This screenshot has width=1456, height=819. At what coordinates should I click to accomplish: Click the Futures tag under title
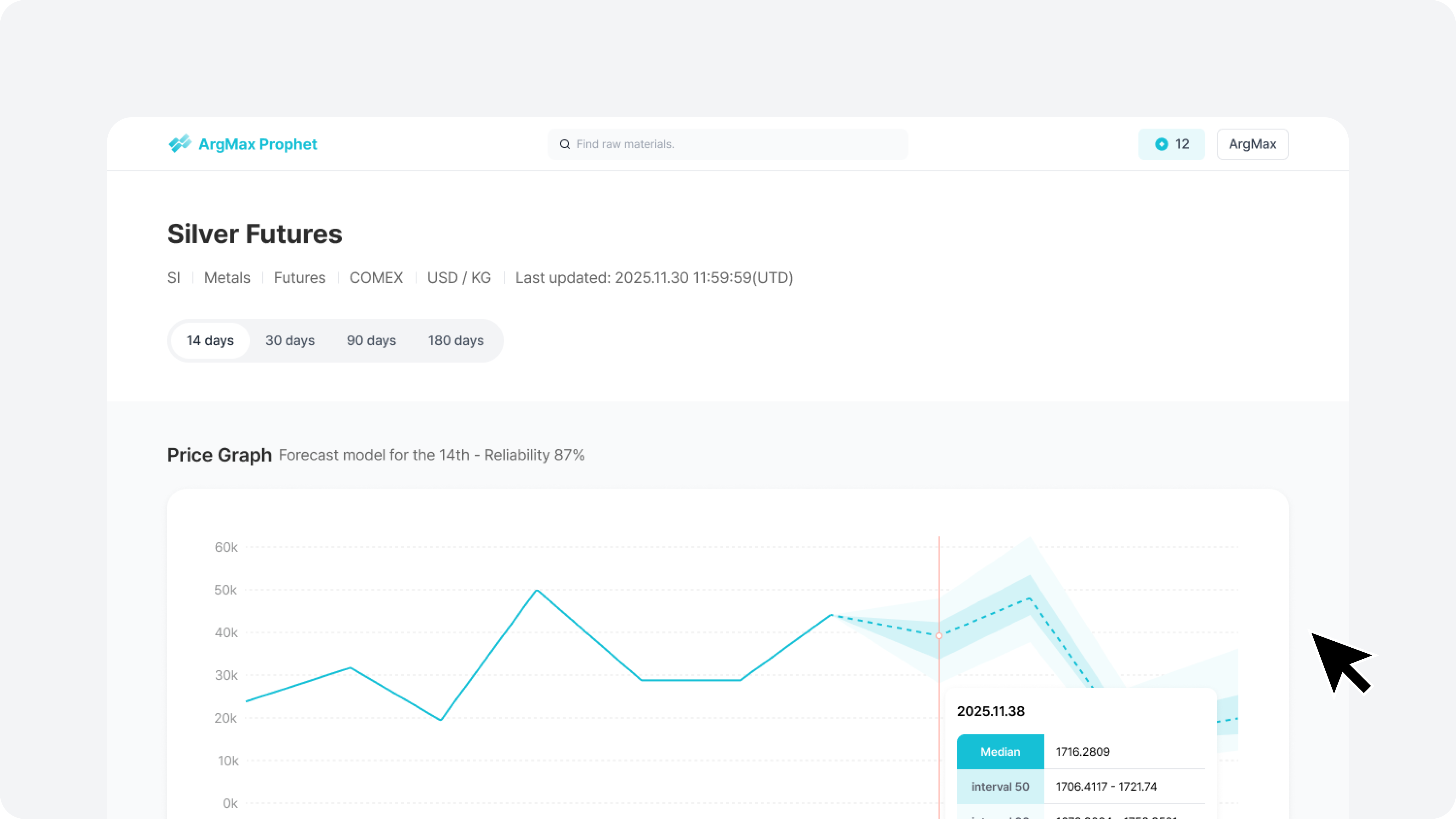click(x=299, y=278)
